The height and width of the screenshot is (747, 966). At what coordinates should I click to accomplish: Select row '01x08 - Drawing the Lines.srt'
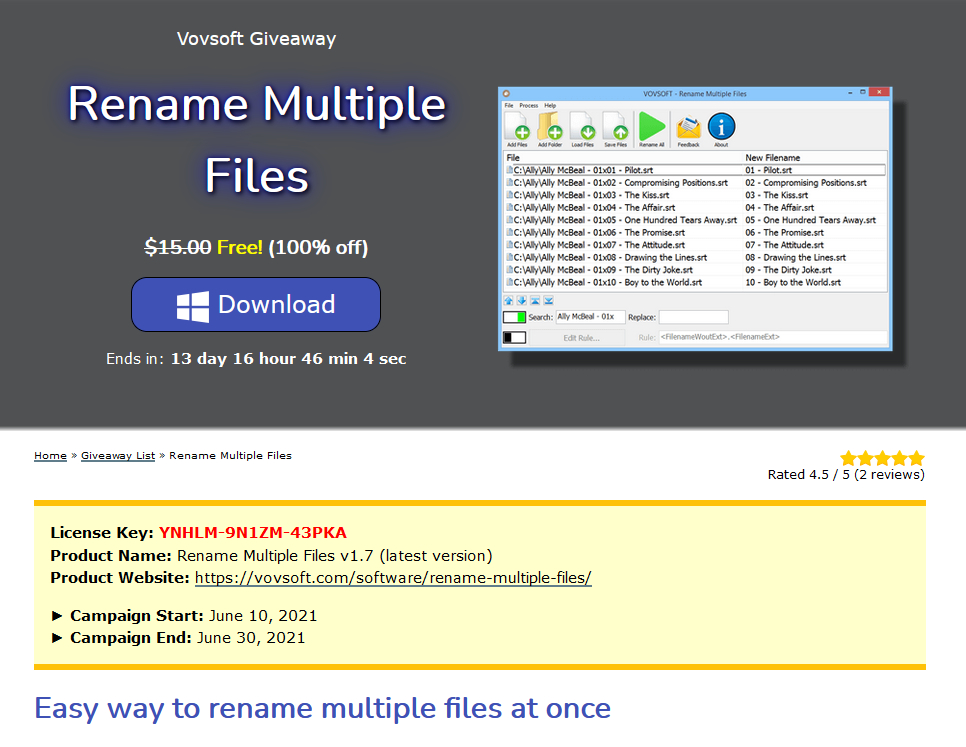696,257
